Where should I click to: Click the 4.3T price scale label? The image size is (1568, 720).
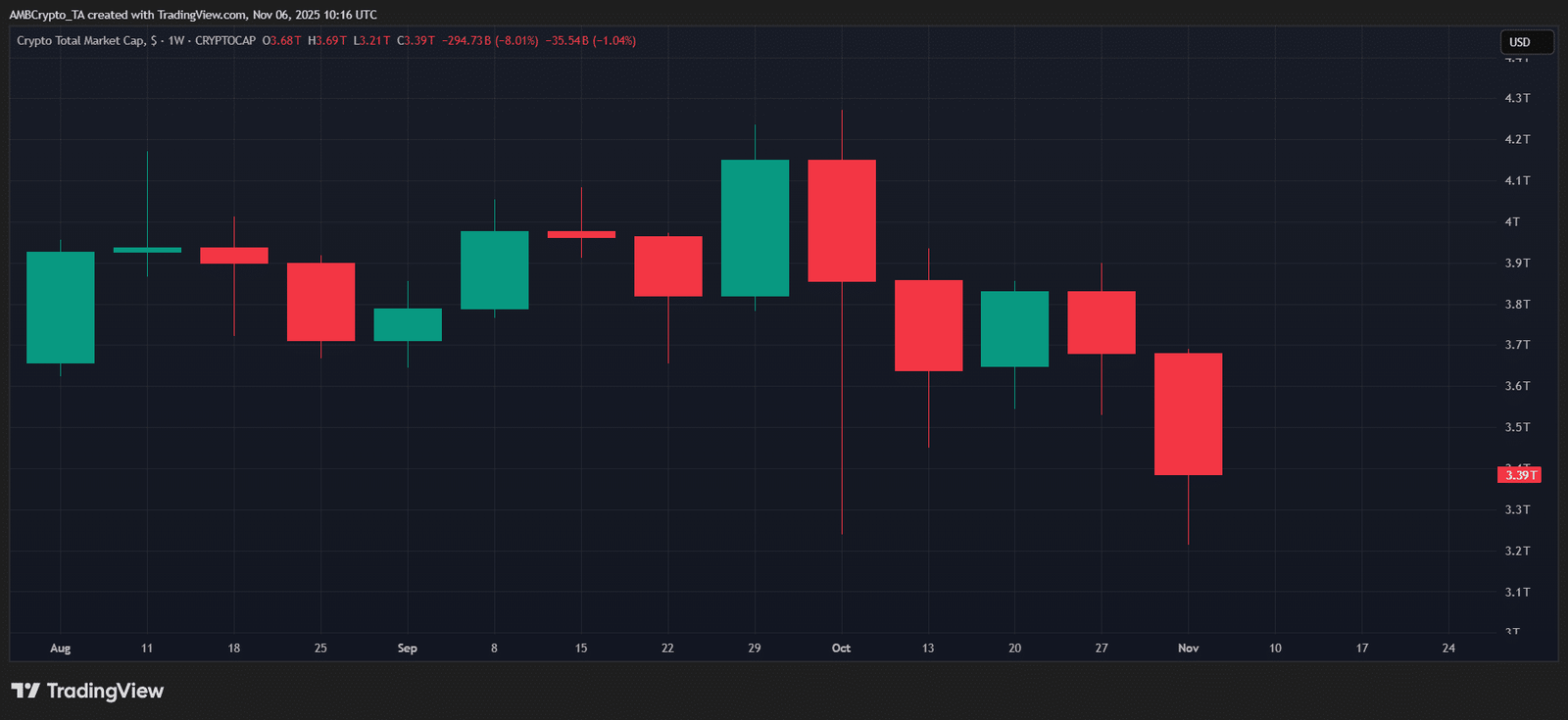click(x=1517, y=98)
